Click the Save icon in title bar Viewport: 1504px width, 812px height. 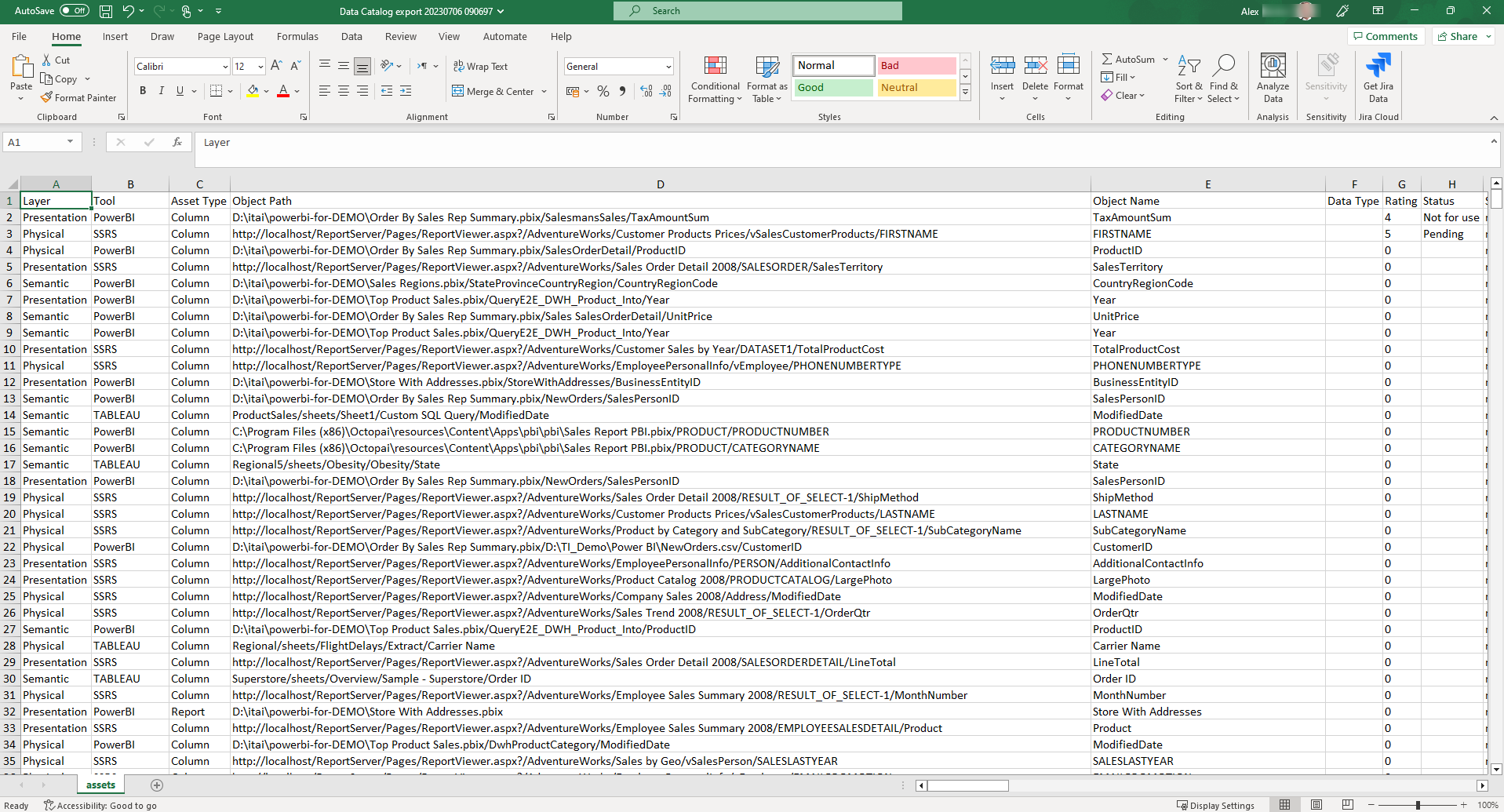106,11
